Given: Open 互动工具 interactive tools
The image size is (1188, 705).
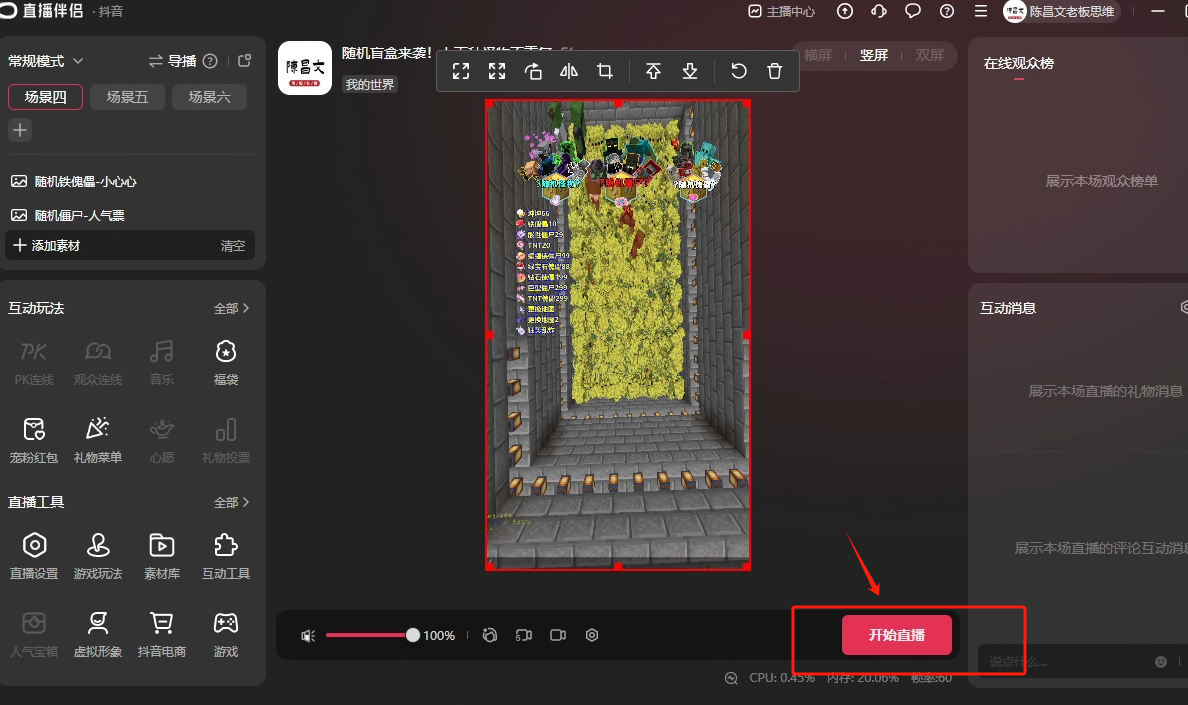Looking at the screenshot, I should pyautogui.click(x=226, y=556).
